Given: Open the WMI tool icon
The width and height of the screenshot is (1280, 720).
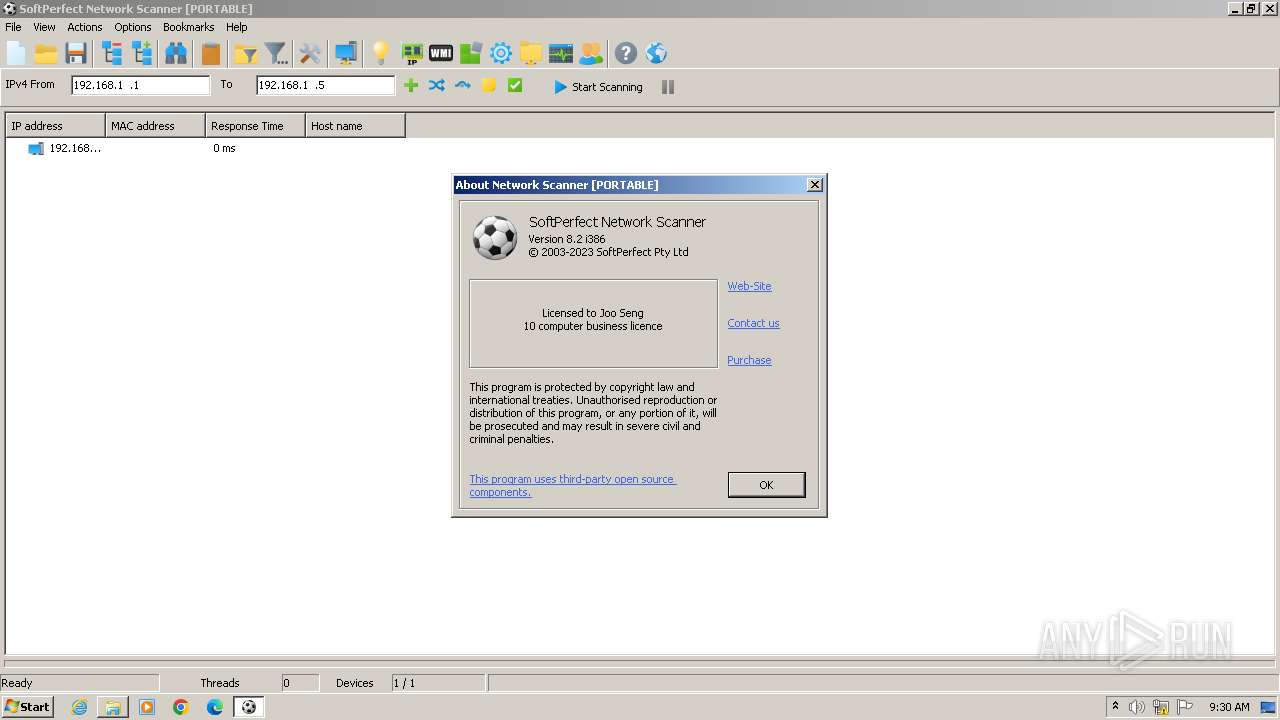Looking at the screenshot, I should (441, 53).
